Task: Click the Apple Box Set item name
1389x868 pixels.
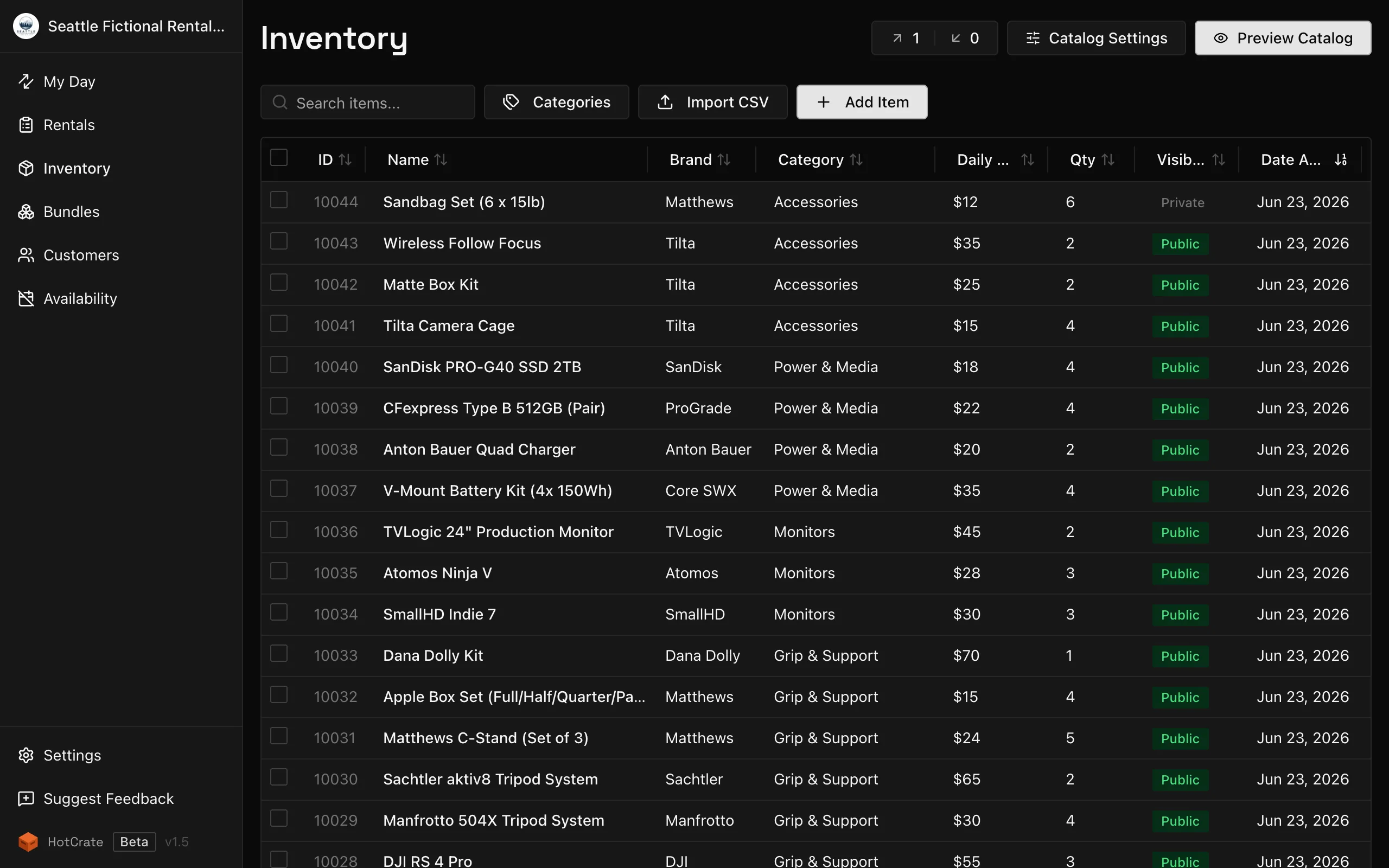Action: (x=514, y=697)
